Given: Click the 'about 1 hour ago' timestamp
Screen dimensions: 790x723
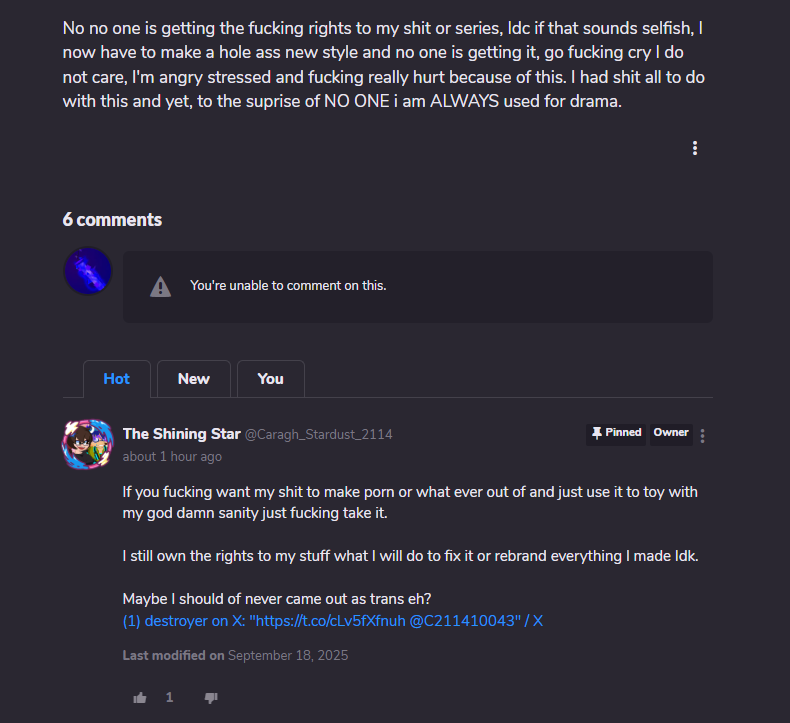Looking at the screenshot, I should coord(172,457).
